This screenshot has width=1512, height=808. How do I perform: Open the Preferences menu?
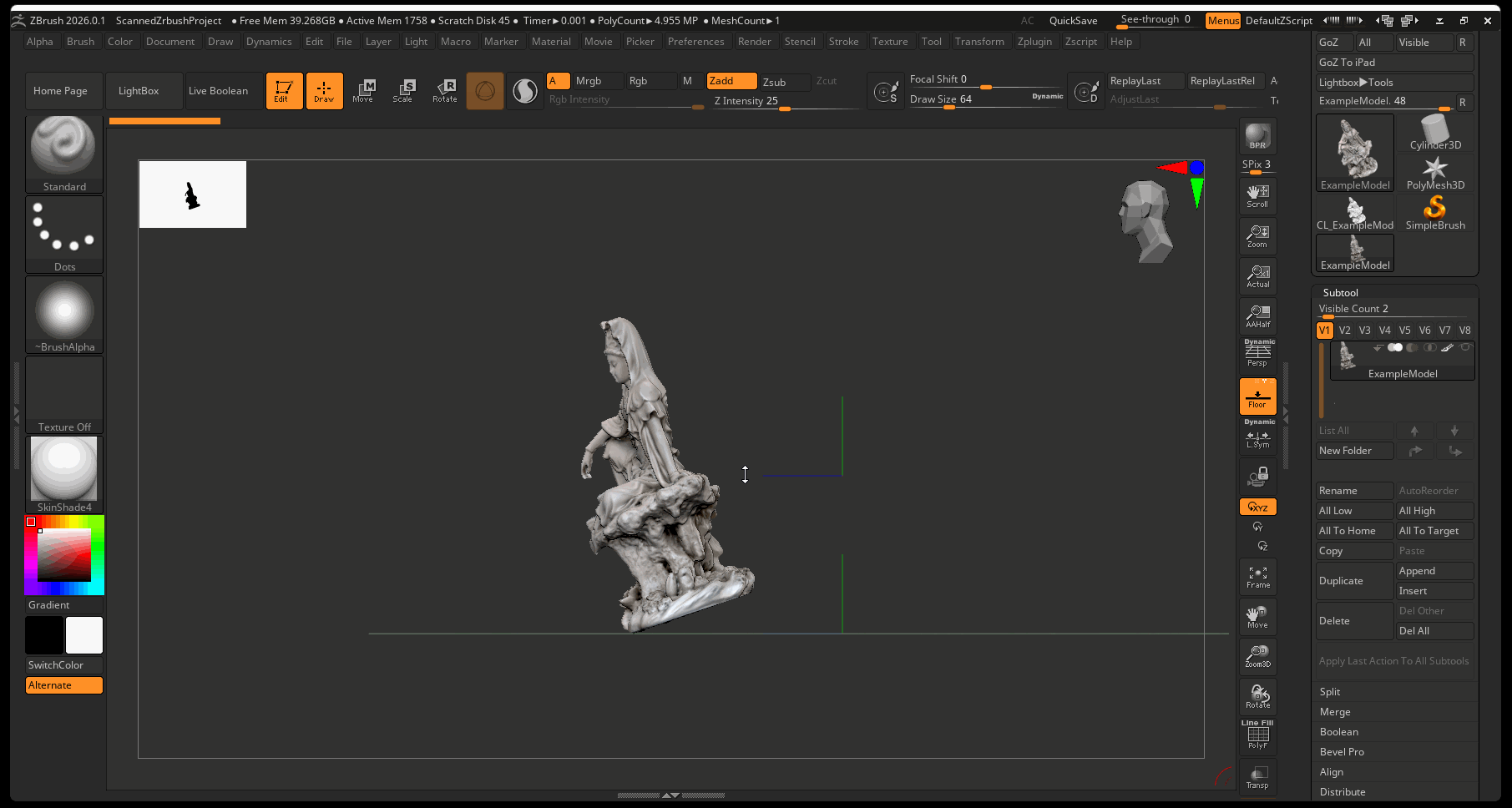point(695,42)
